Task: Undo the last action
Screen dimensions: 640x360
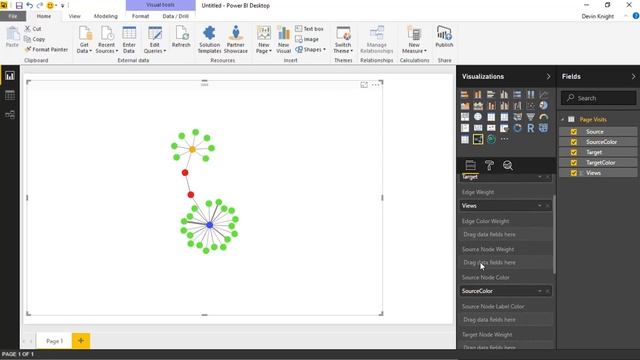Action: (x=29, y=5)
